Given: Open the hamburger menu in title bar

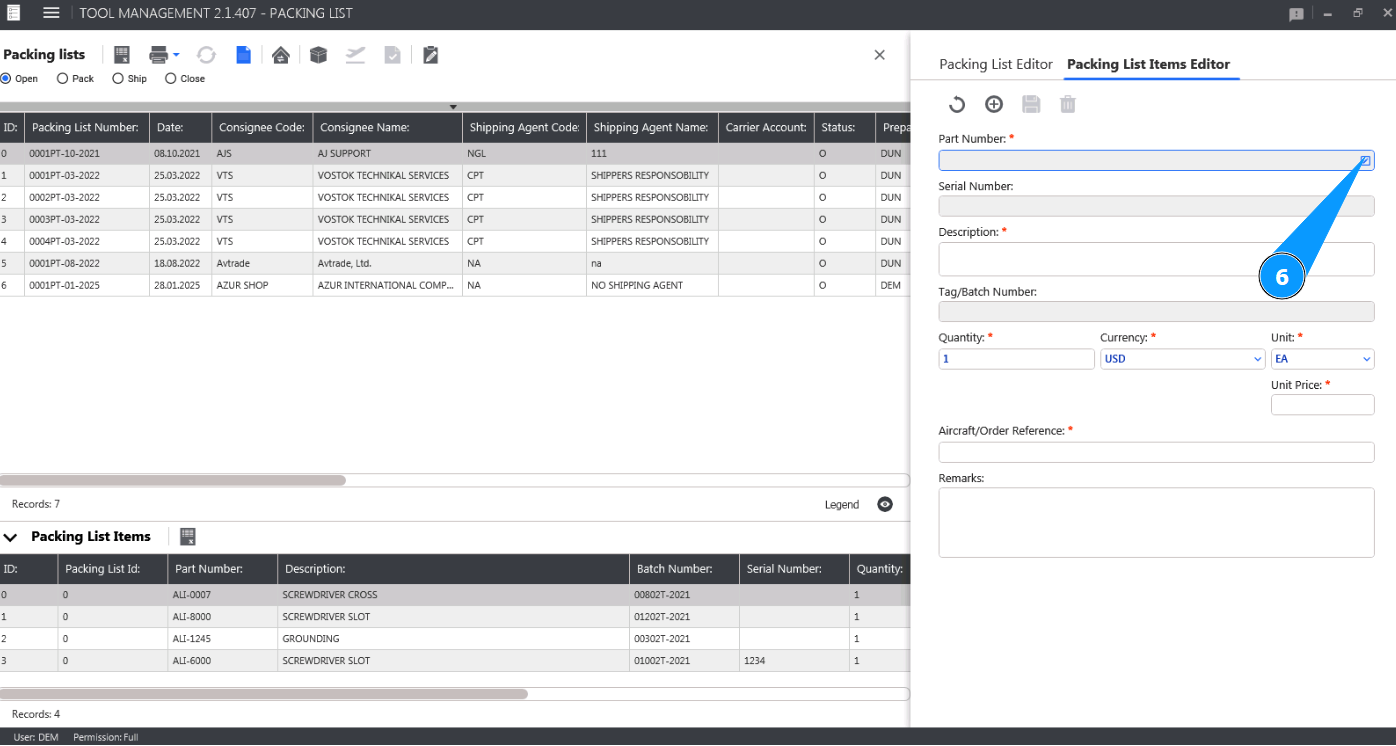Looking at the screenshot, I should (x=51, y=13).
